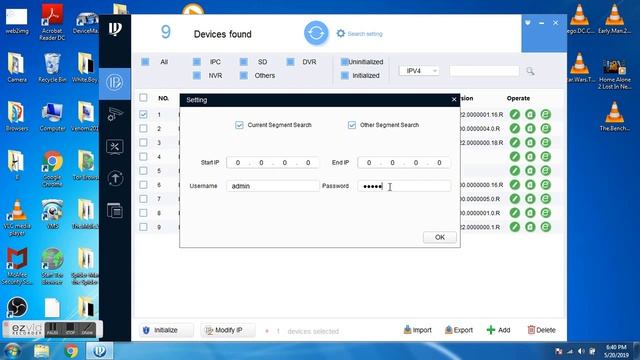Open bottom sidebar template icon
Image resolution: width=640 pixels, height=360 pixels.
115,211
